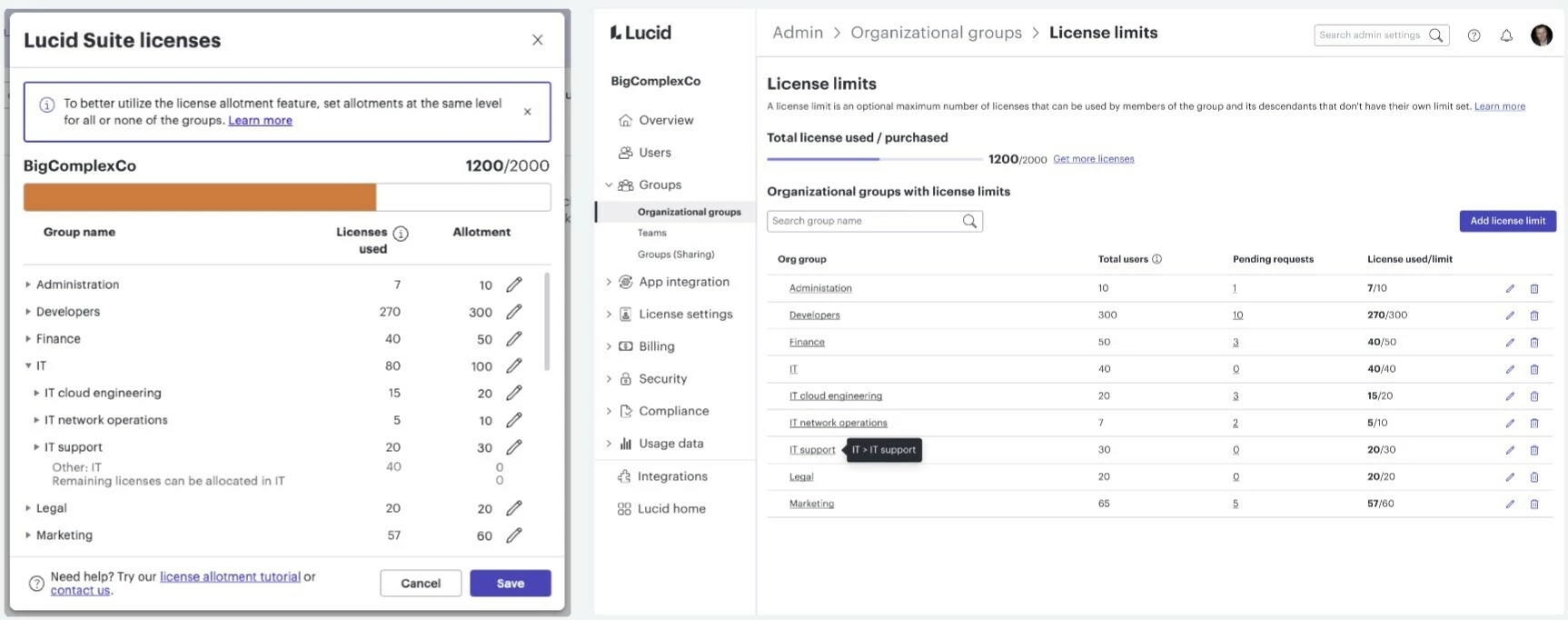The image size is (1568, 620).
Task: Open Marketing pending requests count 5
Action: 1236,504
